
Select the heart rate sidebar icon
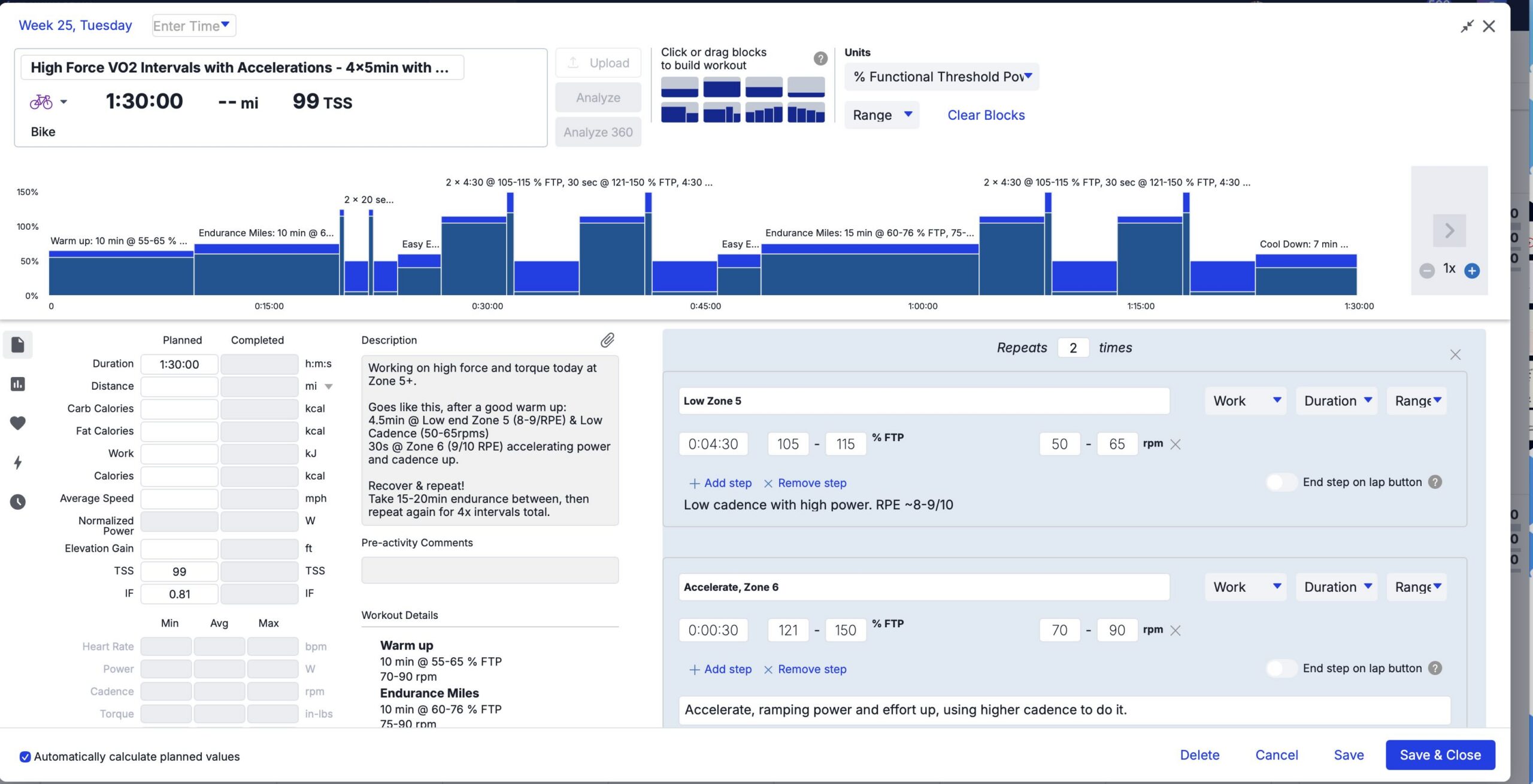tap(18, 423)
